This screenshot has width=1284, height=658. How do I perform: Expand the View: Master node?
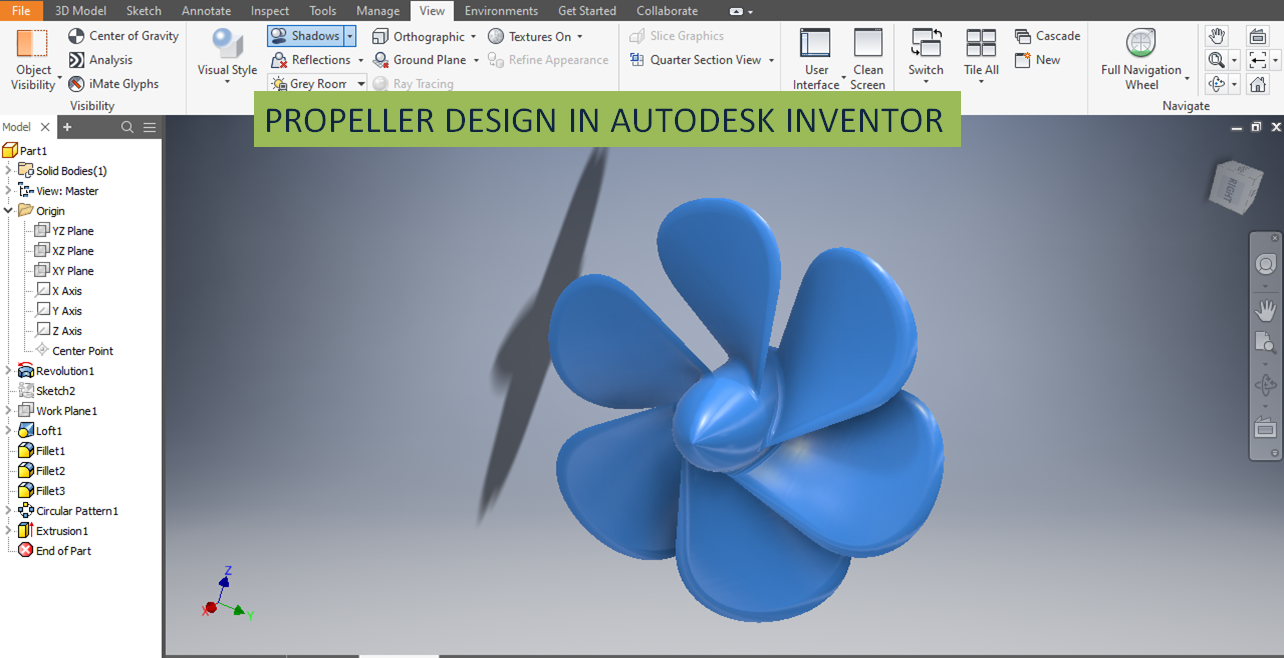(8, 190)
